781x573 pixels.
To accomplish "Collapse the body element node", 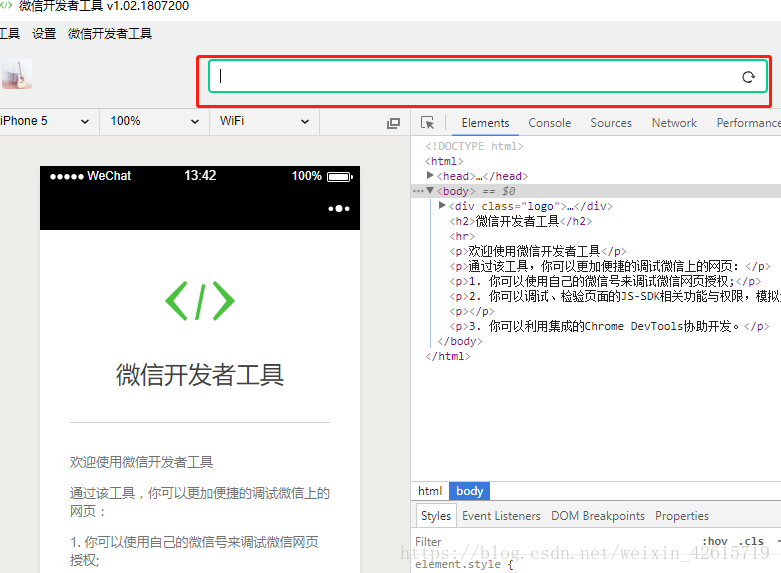I will coord(430,190).
